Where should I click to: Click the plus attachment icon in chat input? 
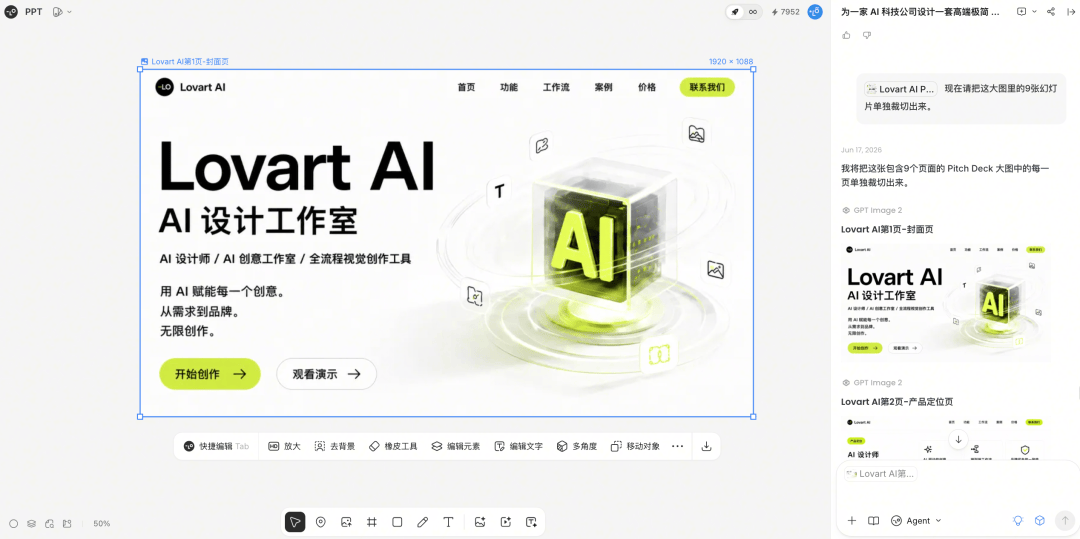point(852,520)
